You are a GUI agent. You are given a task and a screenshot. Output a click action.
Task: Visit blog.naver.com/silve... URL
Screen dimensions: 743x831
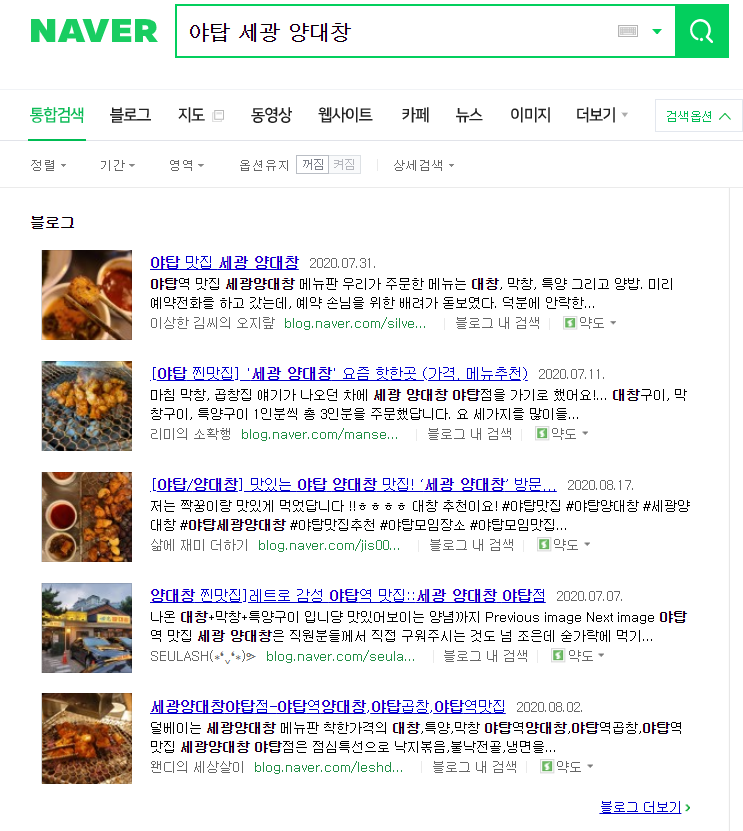(x=355, y=323)
